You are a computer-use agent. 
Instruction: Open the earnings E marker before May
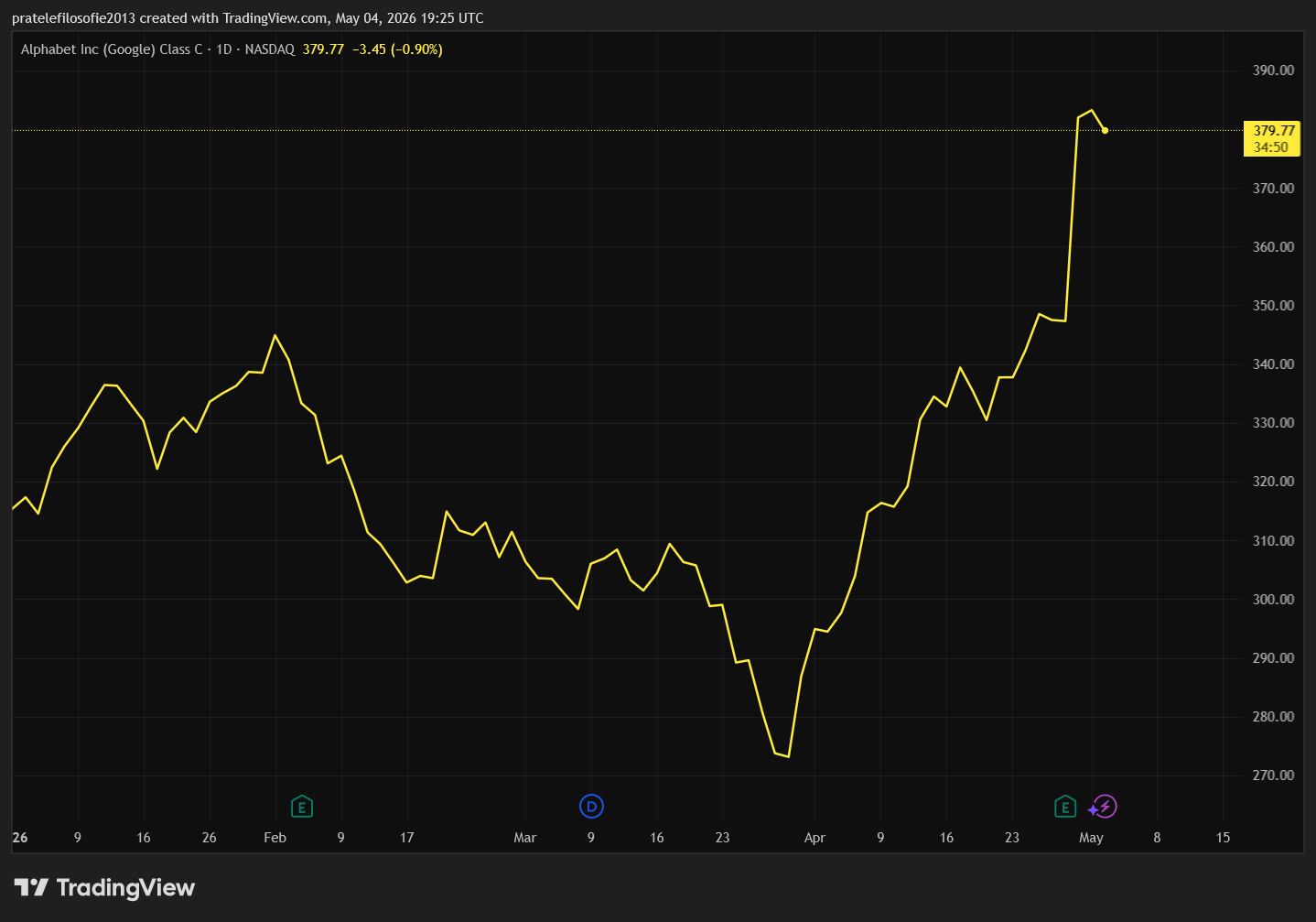[1065, 807]
